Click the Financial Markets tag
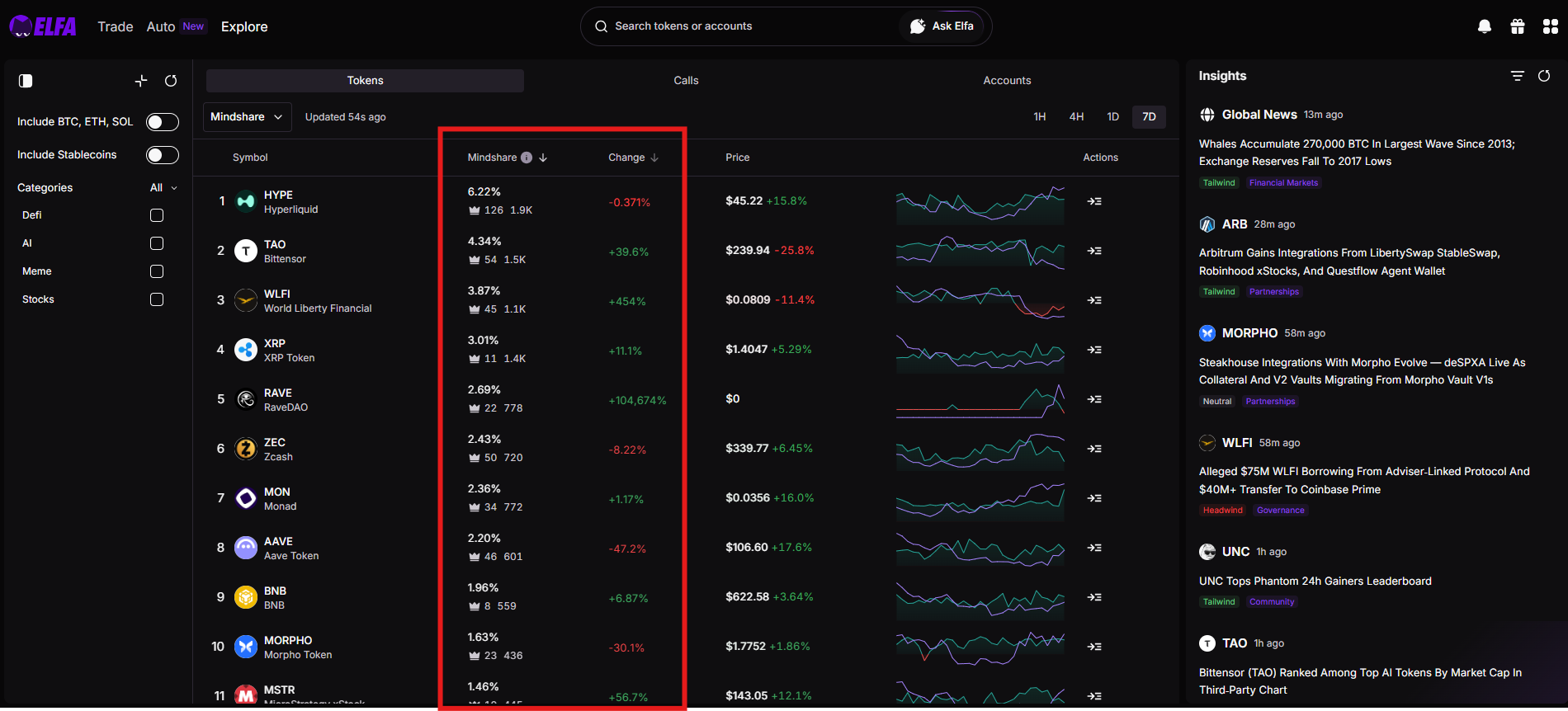The width and height of the screenshot is (1568, 711). pos(1283,183)
